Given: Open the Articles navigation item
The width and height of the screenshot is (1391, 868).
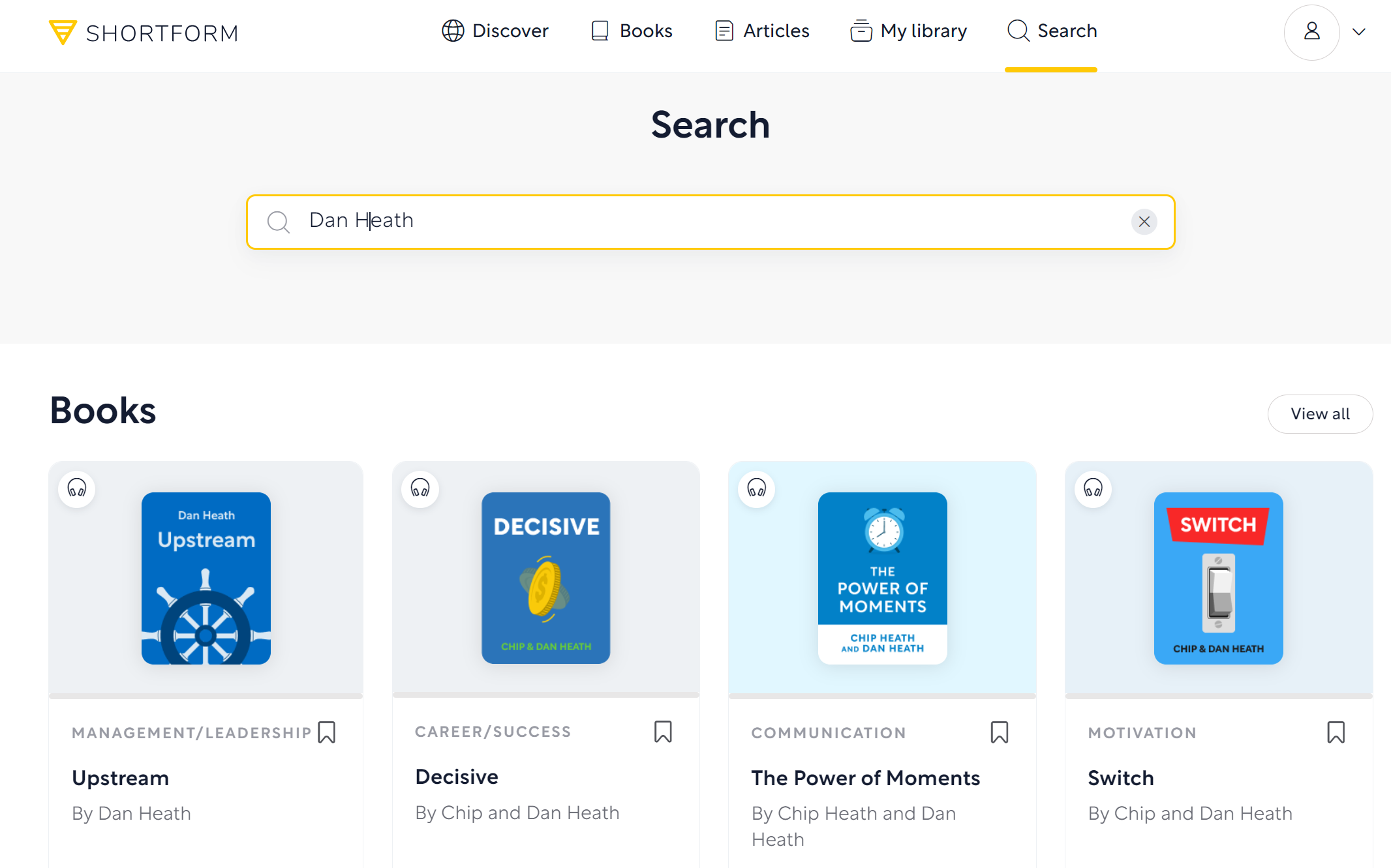Looking at the screenshot, I should 761,31.
